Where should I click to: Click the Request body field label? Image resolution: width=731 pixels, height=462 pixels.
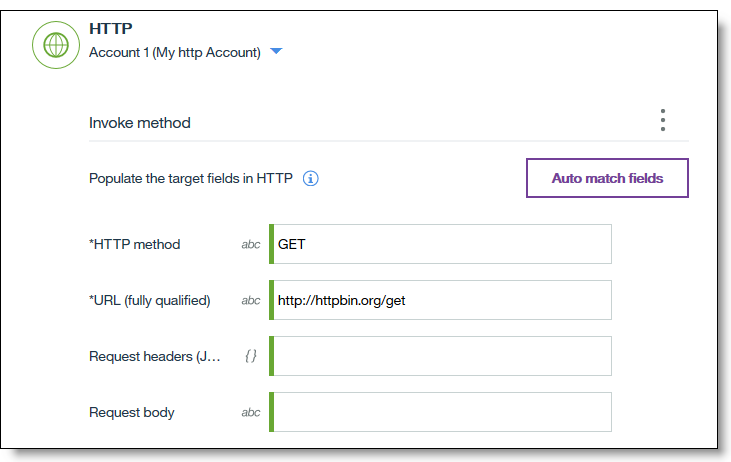coord(131,412)
